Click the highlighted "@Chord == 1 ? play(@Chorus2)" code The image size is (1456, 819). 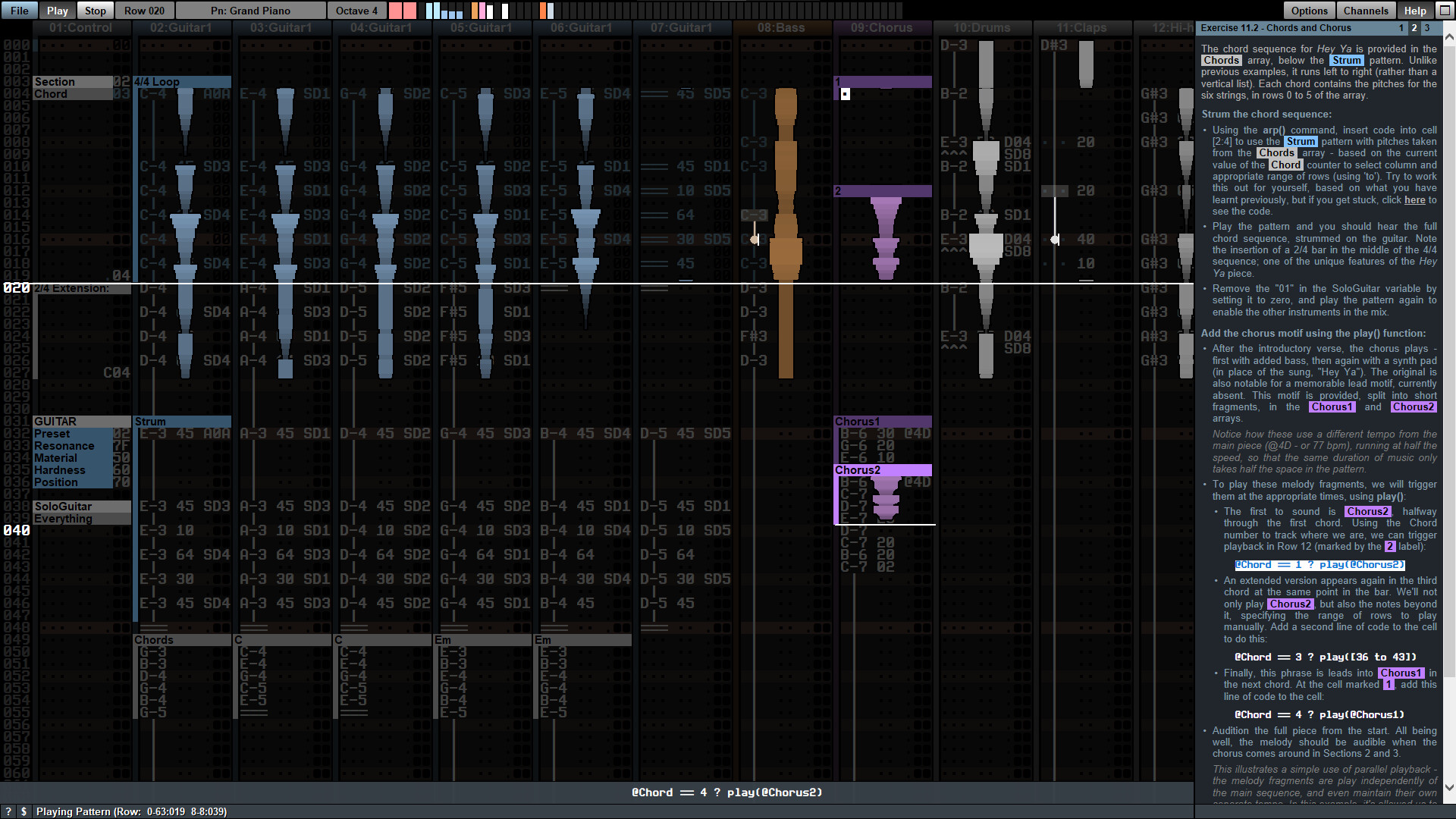pos(1319,564)
